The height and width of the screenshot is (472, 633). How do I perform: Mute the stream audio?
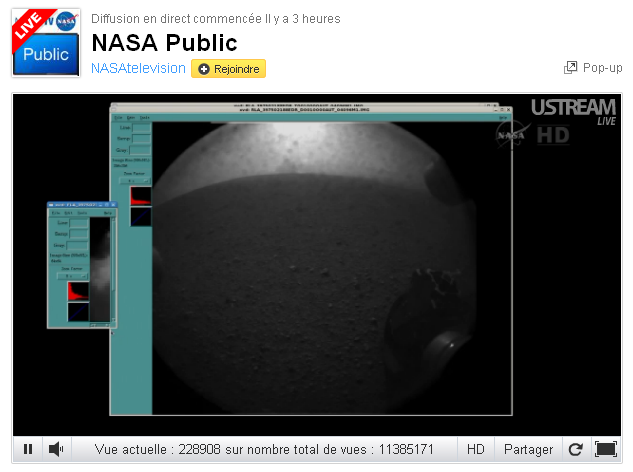click(x=57, y=450)
